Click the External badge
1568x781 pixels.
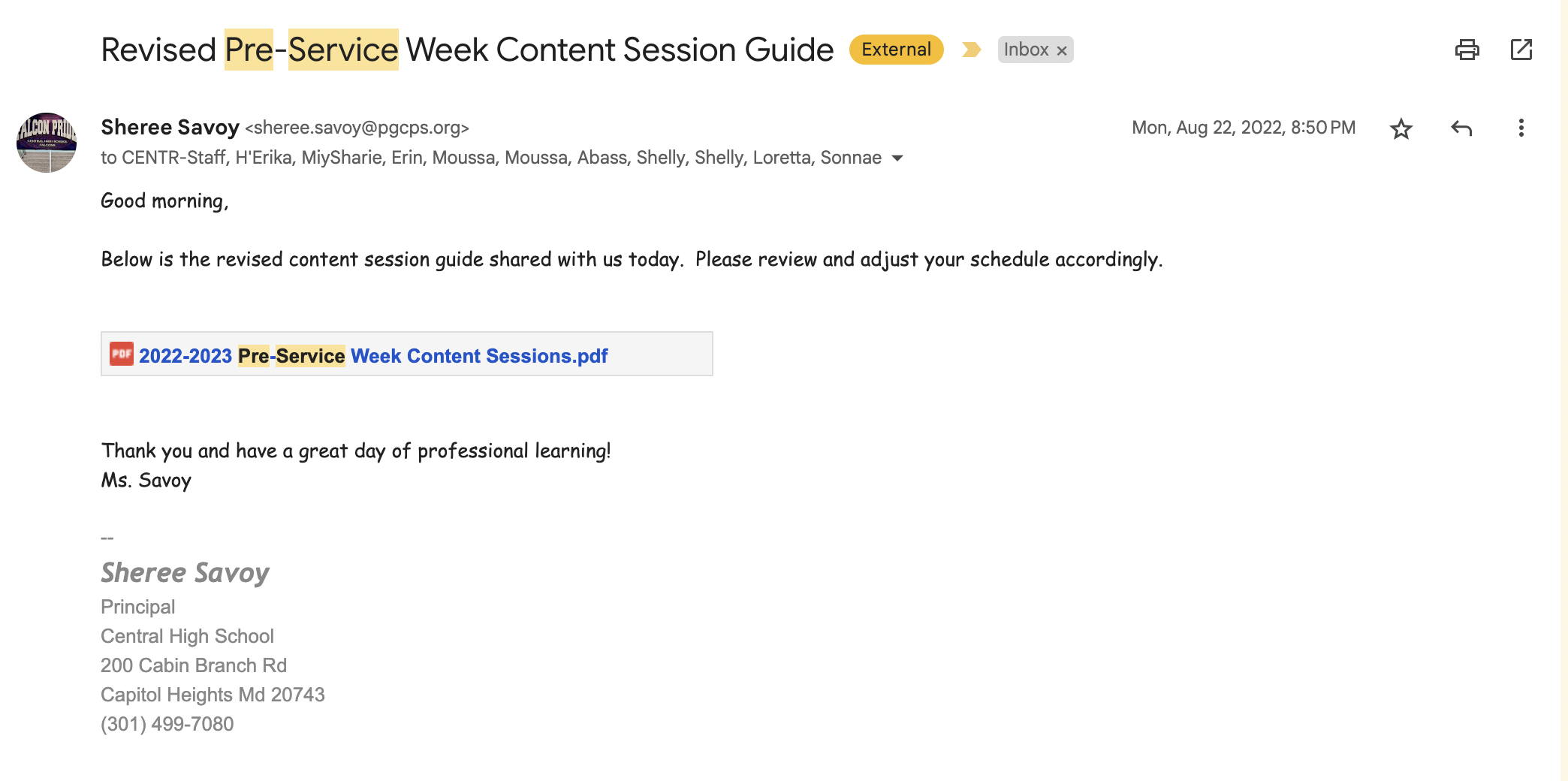[x=896, y=50]
